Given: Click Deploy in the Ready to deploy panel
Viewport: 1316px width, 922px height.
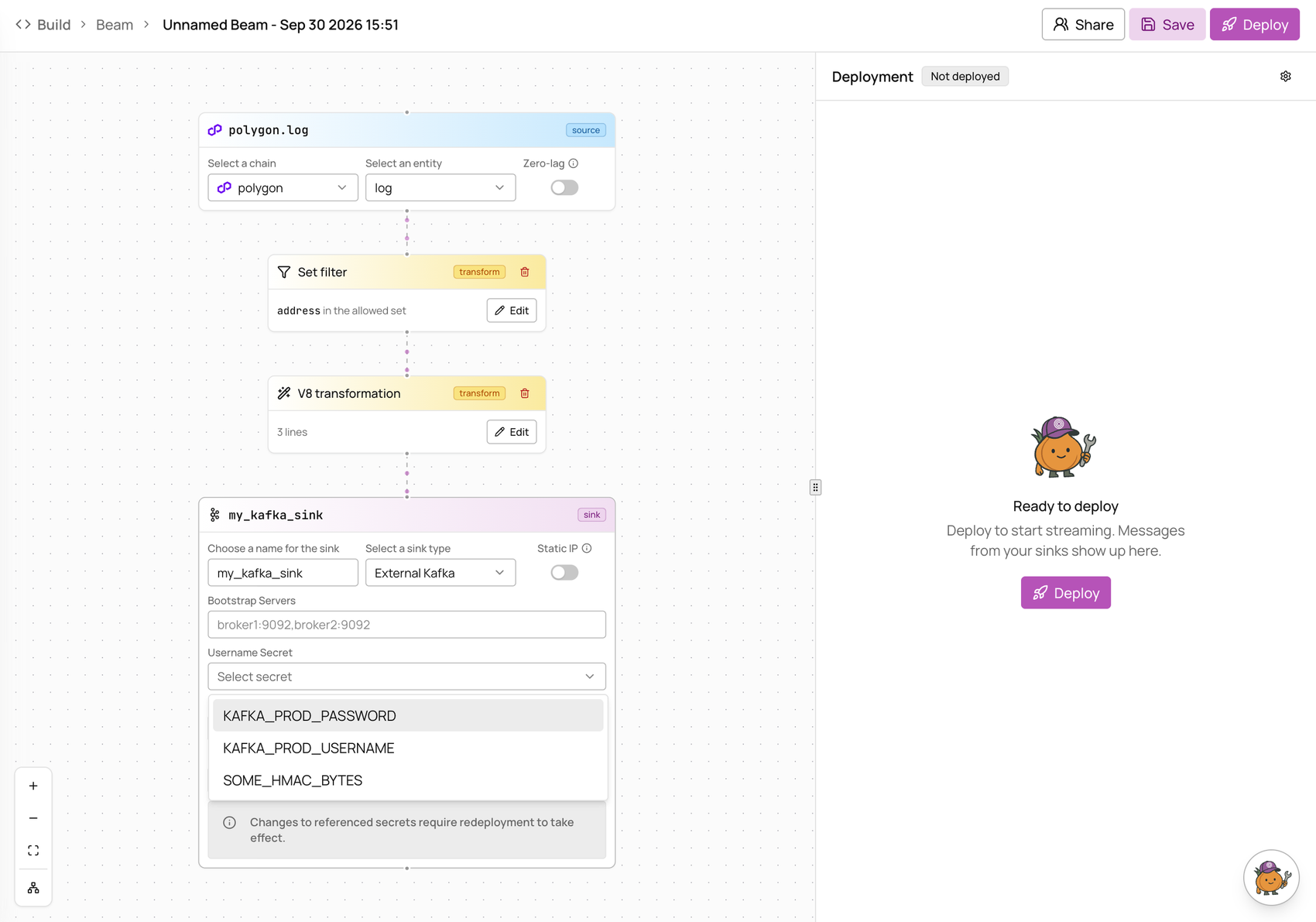Looking at the screenshot, I should tap(1065, 593).
